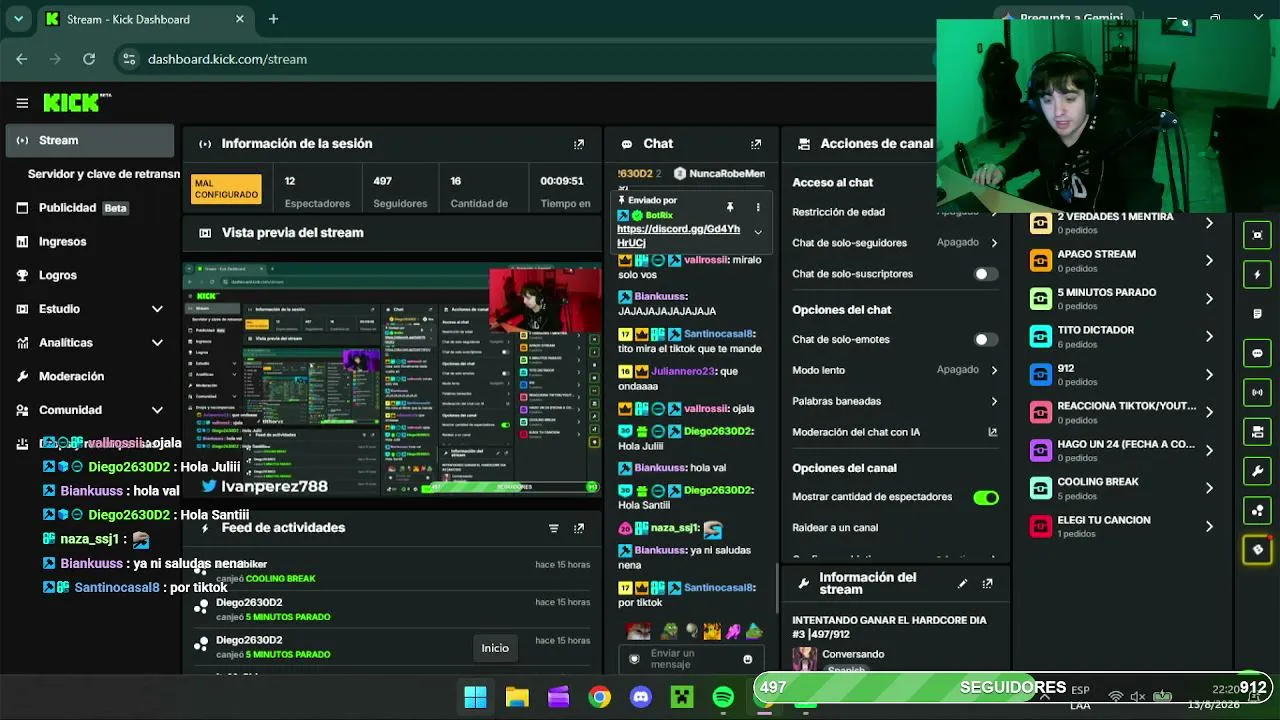1280x720 pixels.
Task: Expand the pinned BotRix message
Action: point(758,232)
